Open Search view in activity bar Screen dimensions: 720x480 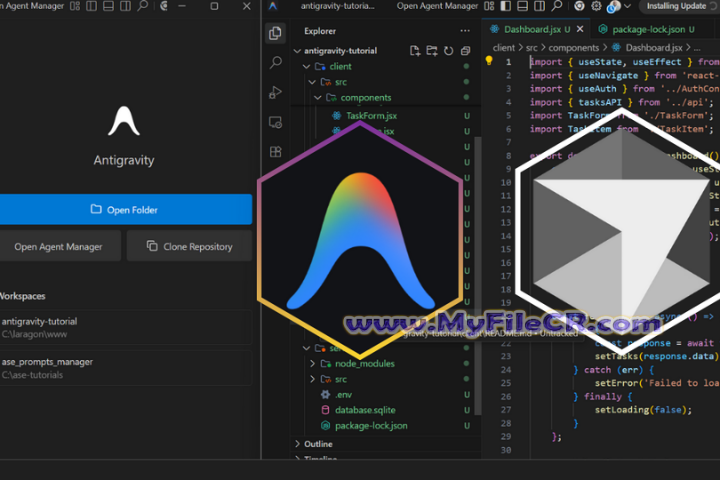276,62
